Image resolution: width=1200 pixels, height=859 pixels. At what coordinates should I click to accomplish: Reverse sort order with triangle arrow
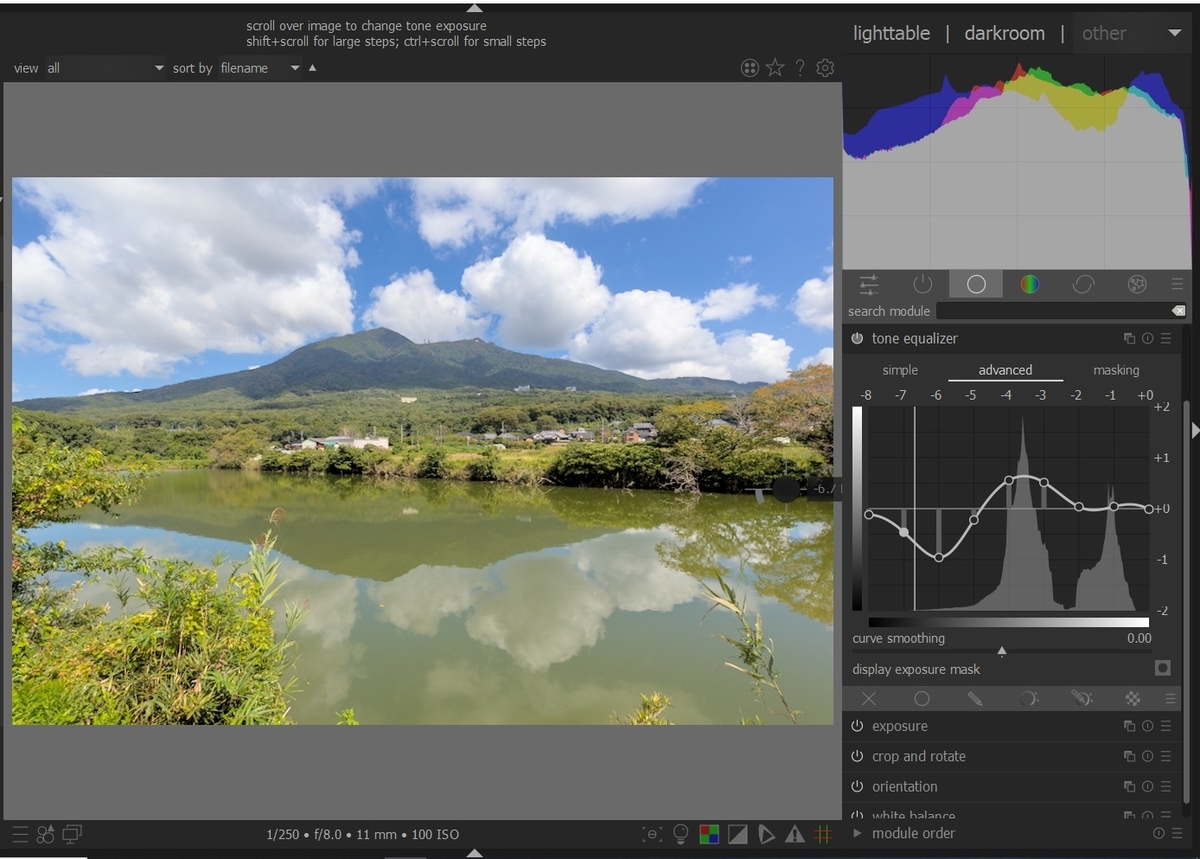[x=312, y=68]
